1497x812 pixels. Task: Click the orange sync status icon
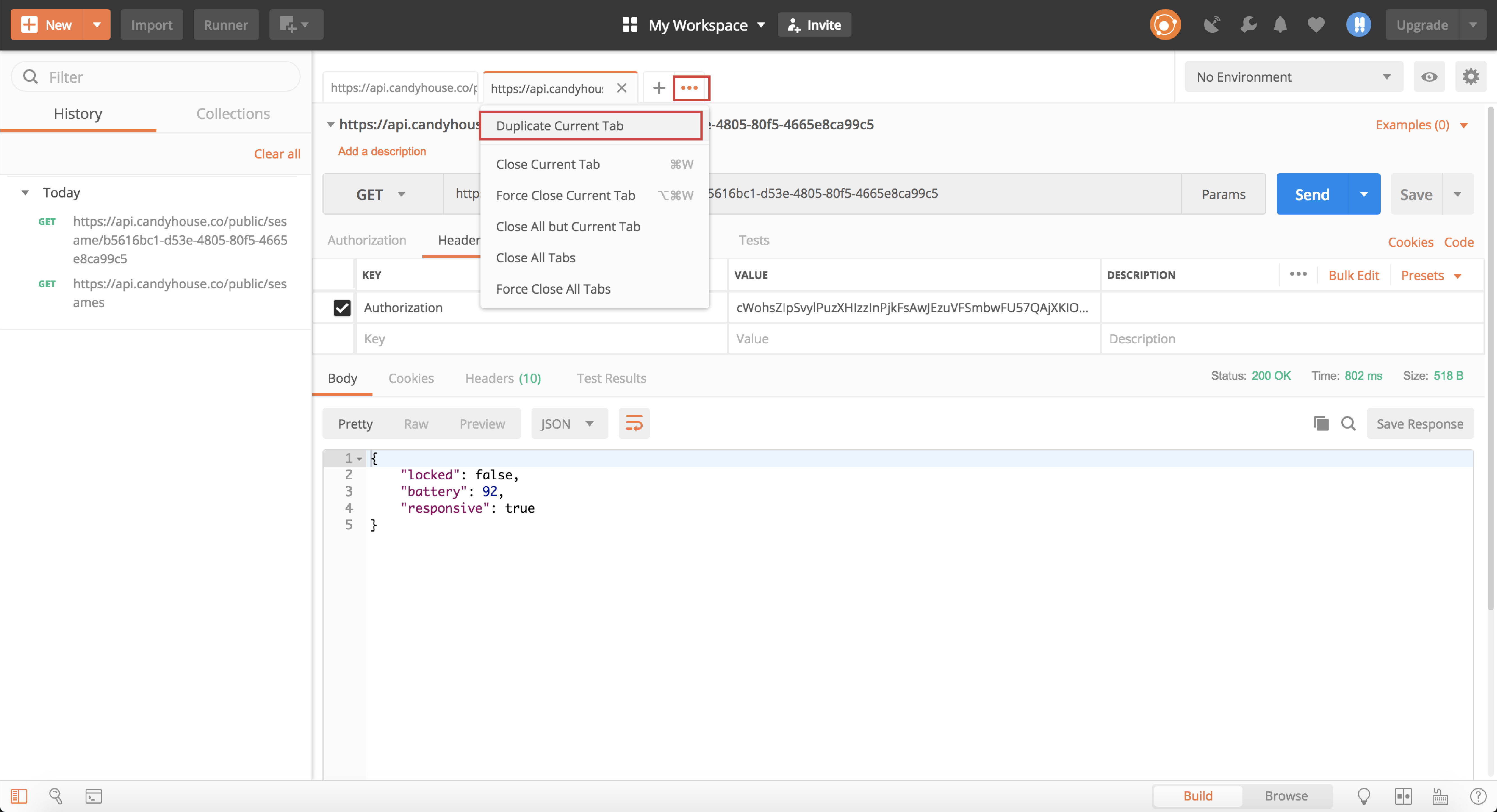[x=1165, y=25]
